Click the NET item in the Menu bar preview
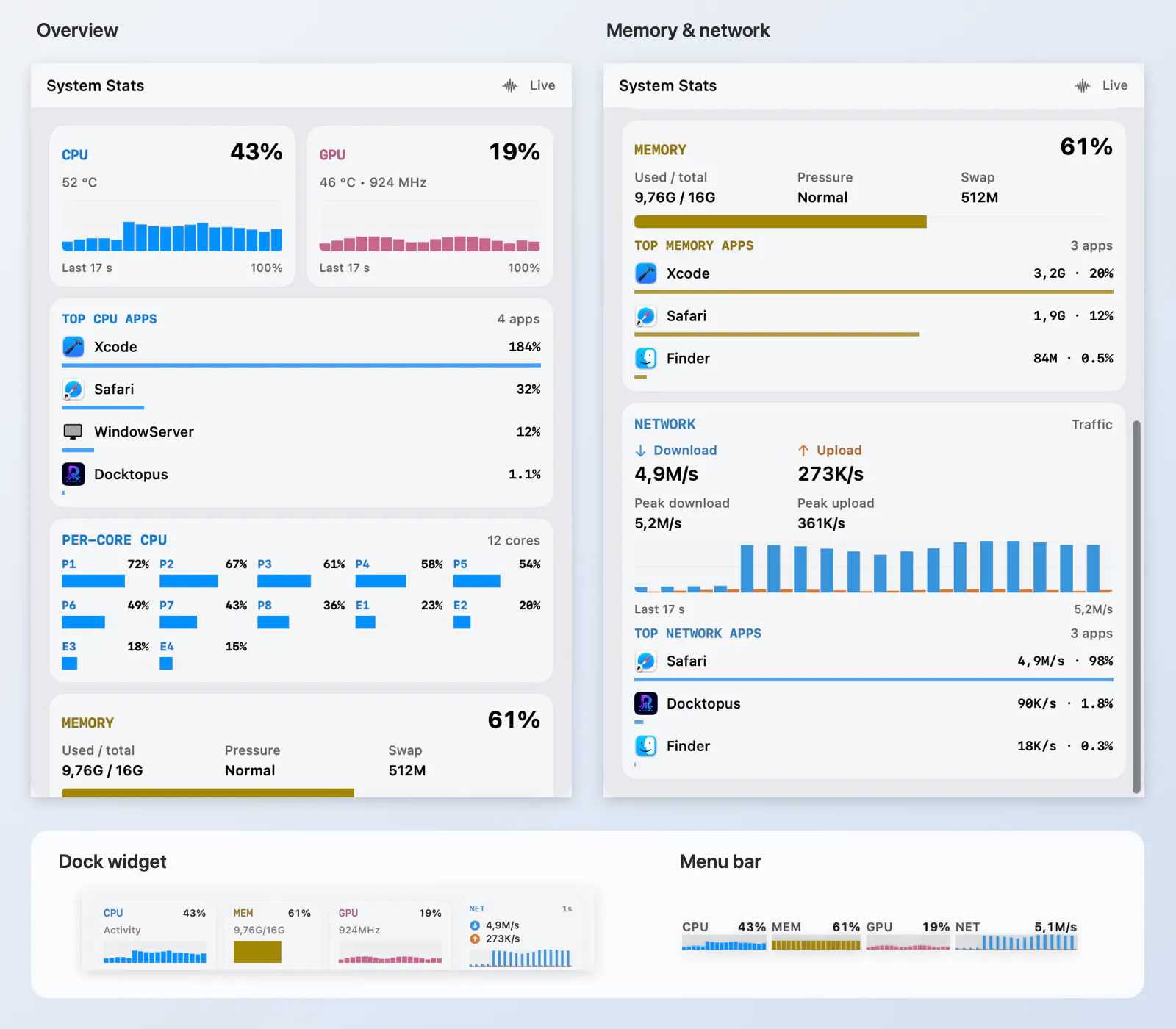This screenshot has height=1029, width=1176. 1016,936
